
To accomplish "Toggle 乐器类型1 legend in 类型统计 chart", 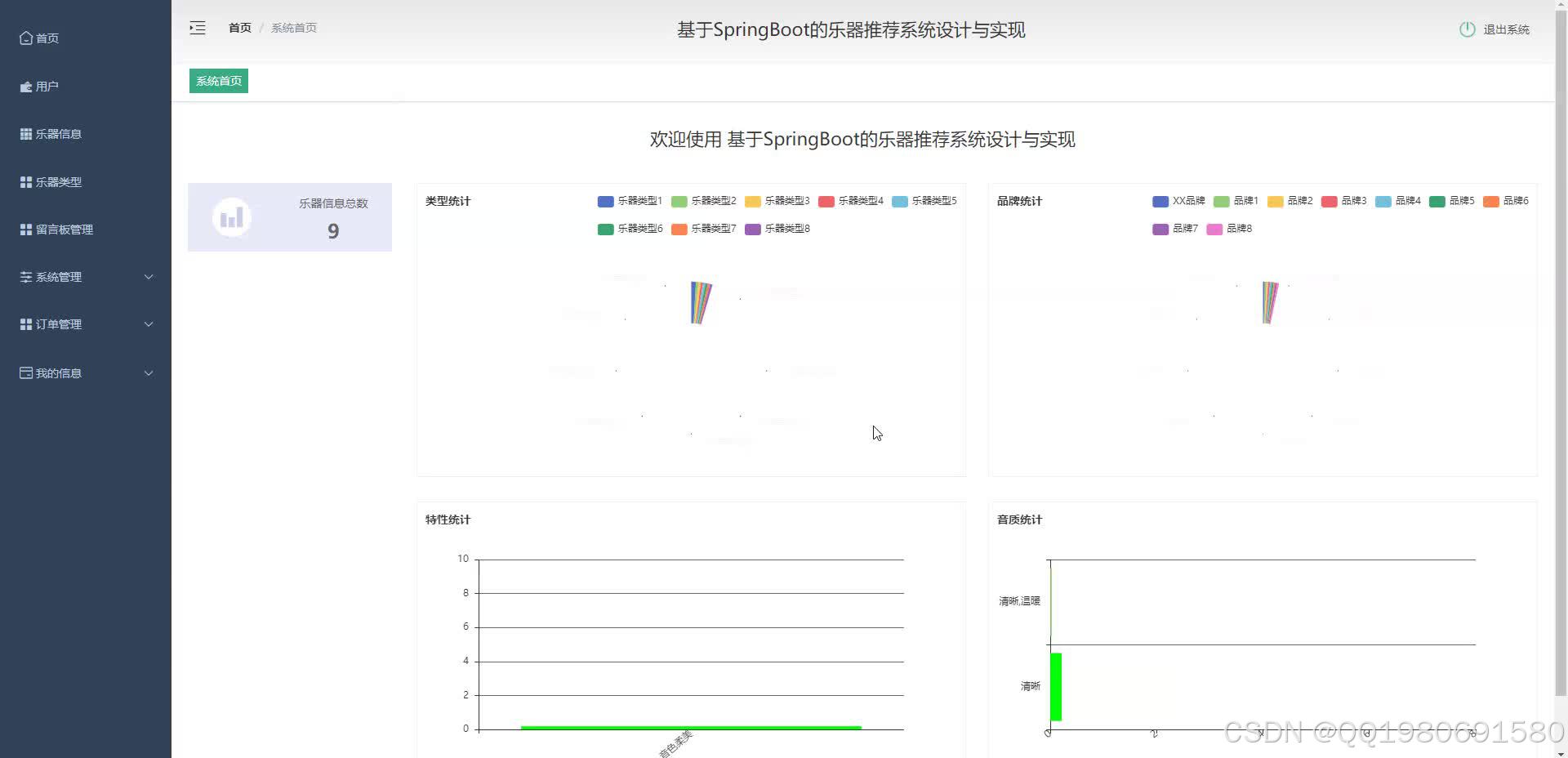I will [x=630, y=201].
